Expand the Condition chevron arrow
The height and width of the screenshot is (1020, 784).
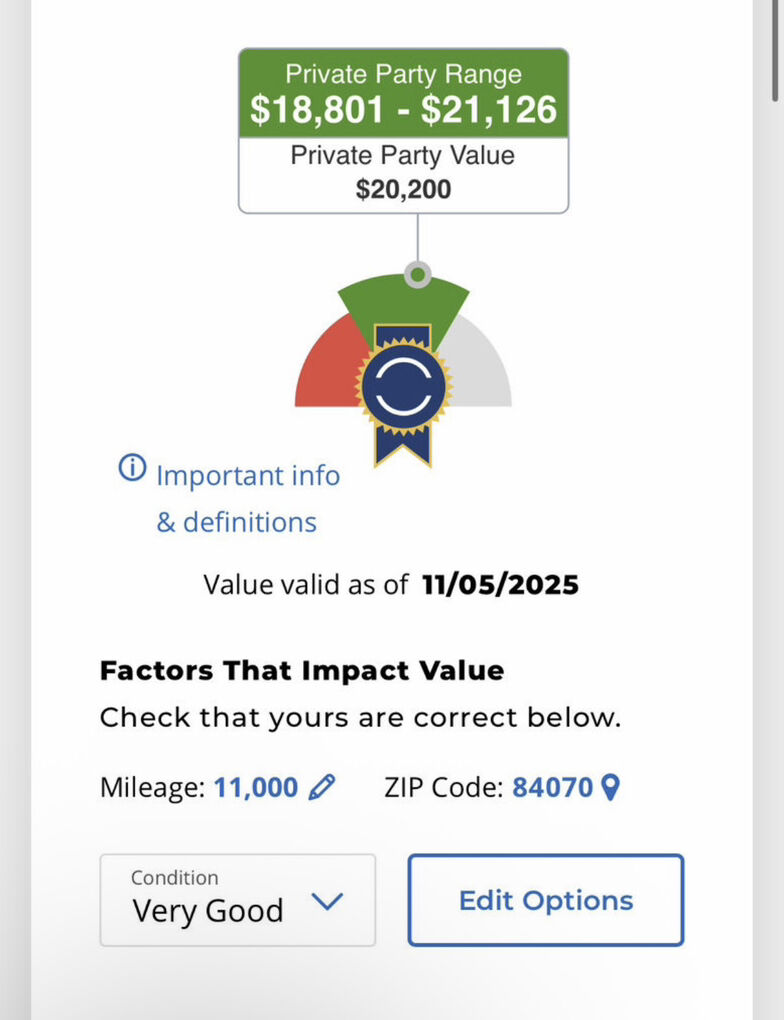tap(326, 901)
